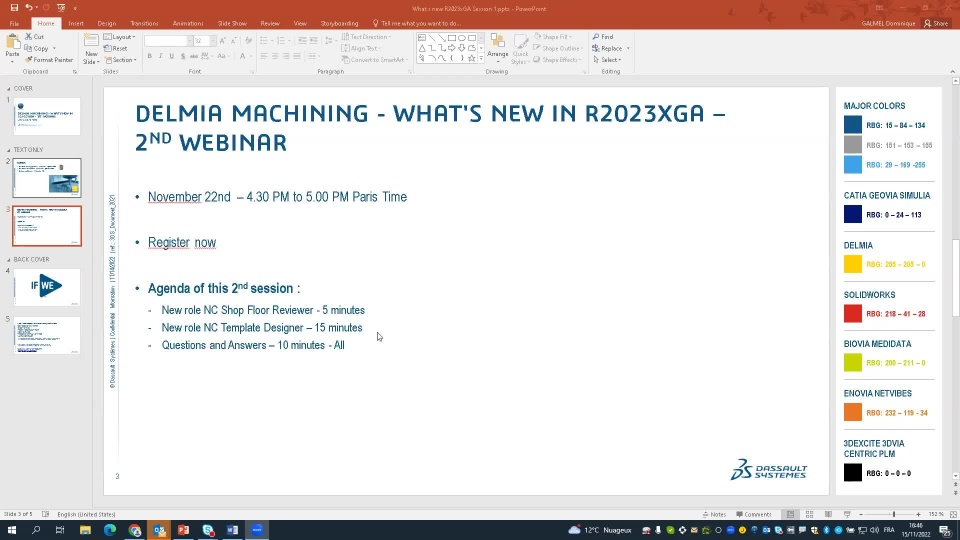The image size is (960, 540).
Task: Toggle Notes pane in status bar
Action: pyautogui.click(x=714, y=514)
